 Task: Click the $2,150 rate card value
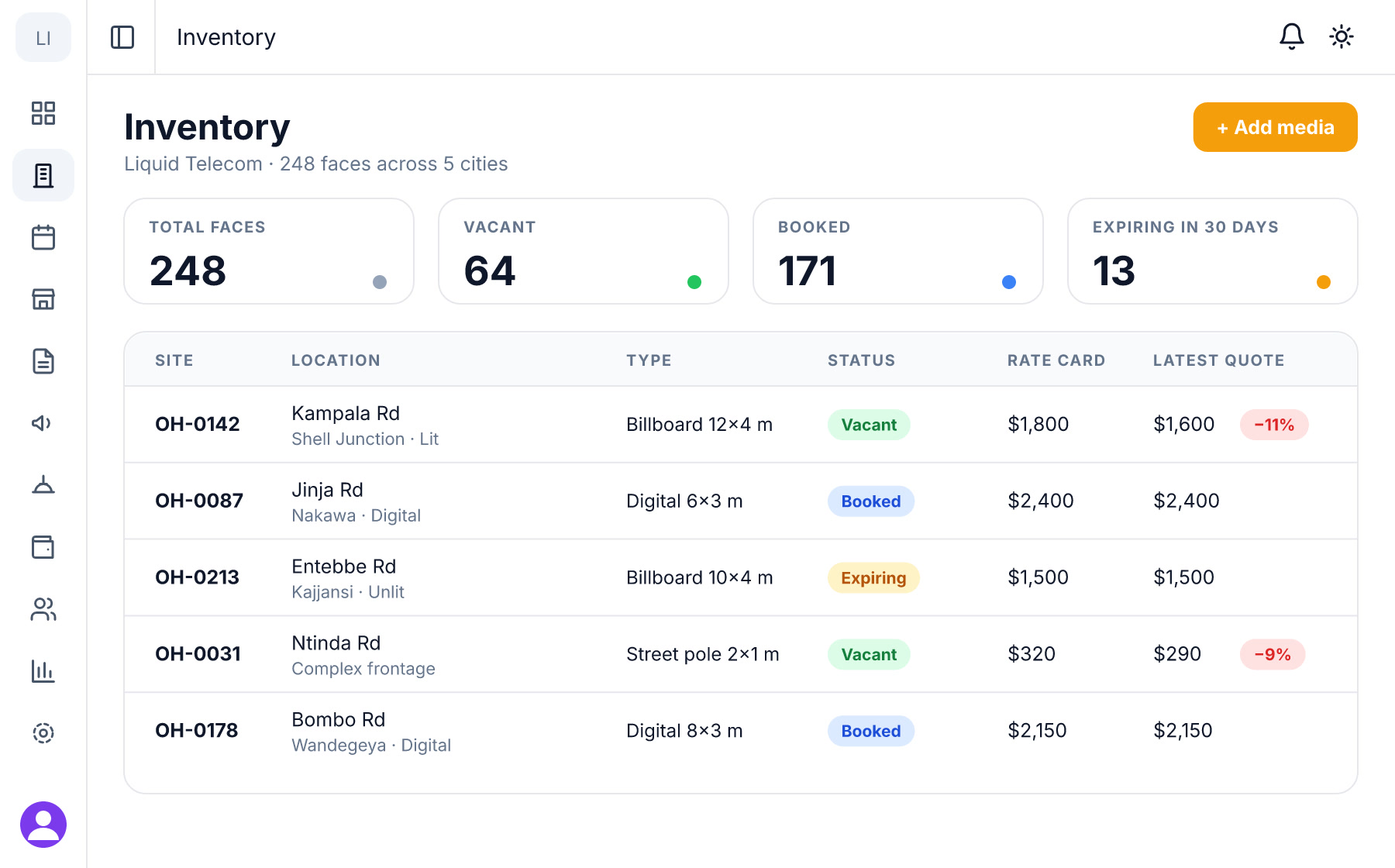coord(1037,730)
